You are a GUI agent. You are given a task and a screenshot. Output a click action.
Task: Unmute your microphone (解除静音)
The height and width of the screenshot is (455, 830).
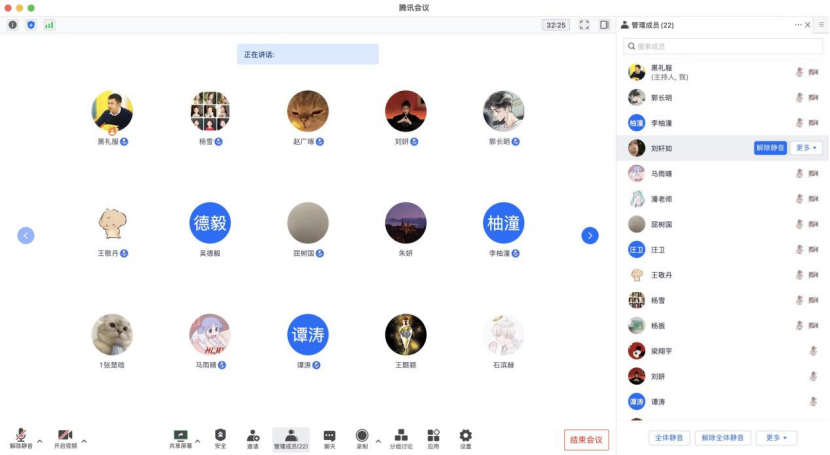[x=21, y=438]
